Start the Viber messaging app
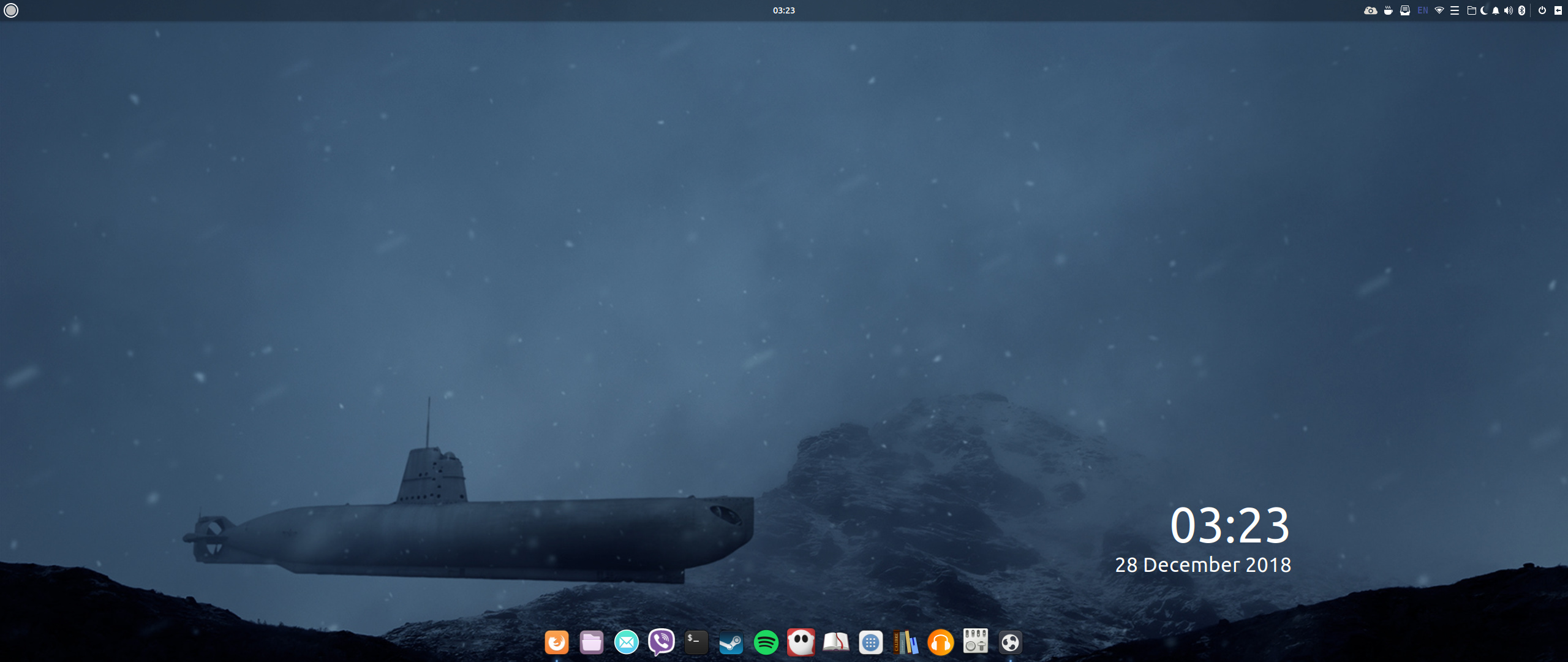1568x662 pixels. point(661,642)
